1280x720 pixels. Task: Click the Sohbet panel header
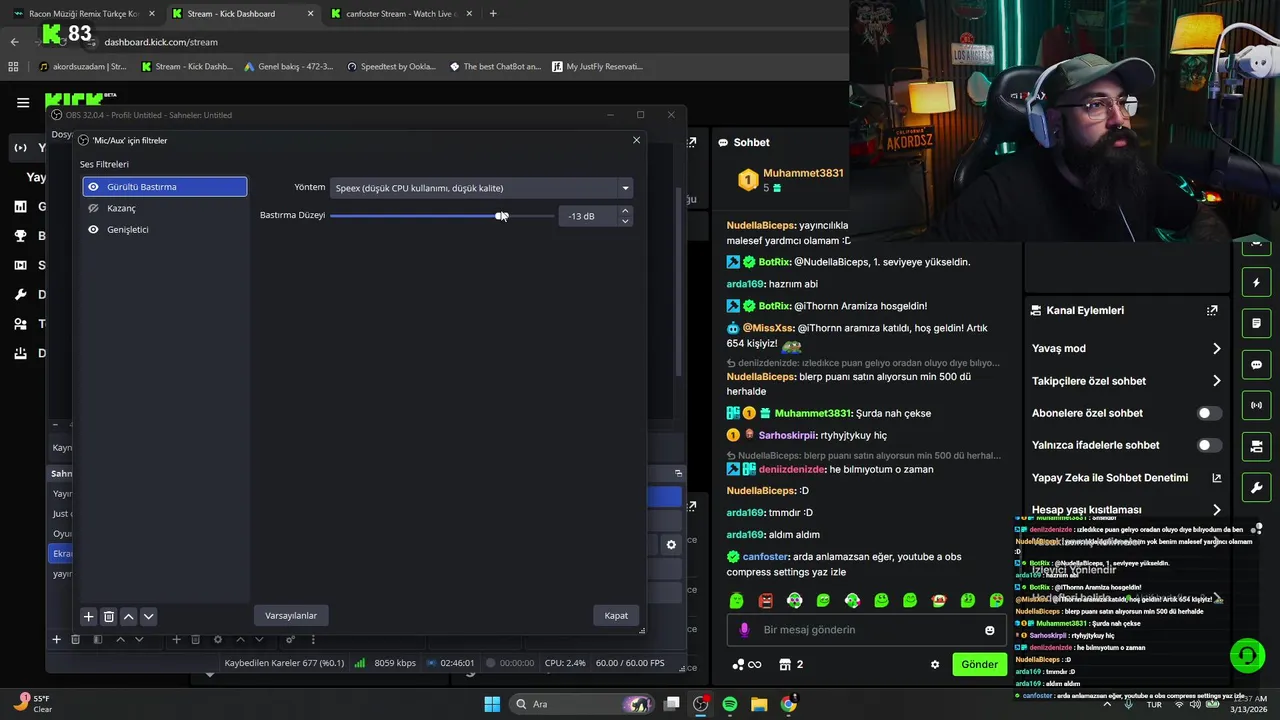tap(744, 142)
